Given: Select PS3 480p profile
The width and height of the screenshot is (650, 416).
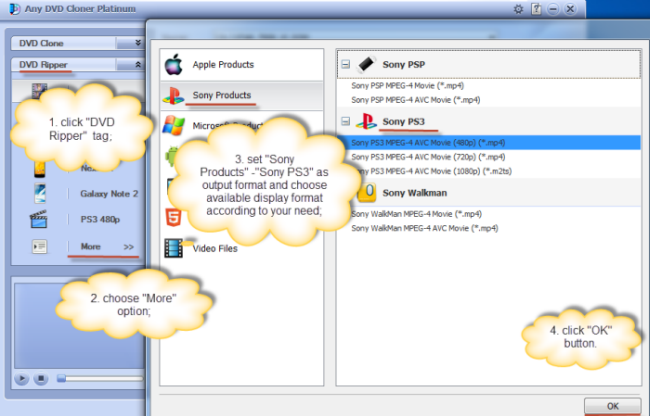Looking at the screenshot, I should tap(100, 219).
